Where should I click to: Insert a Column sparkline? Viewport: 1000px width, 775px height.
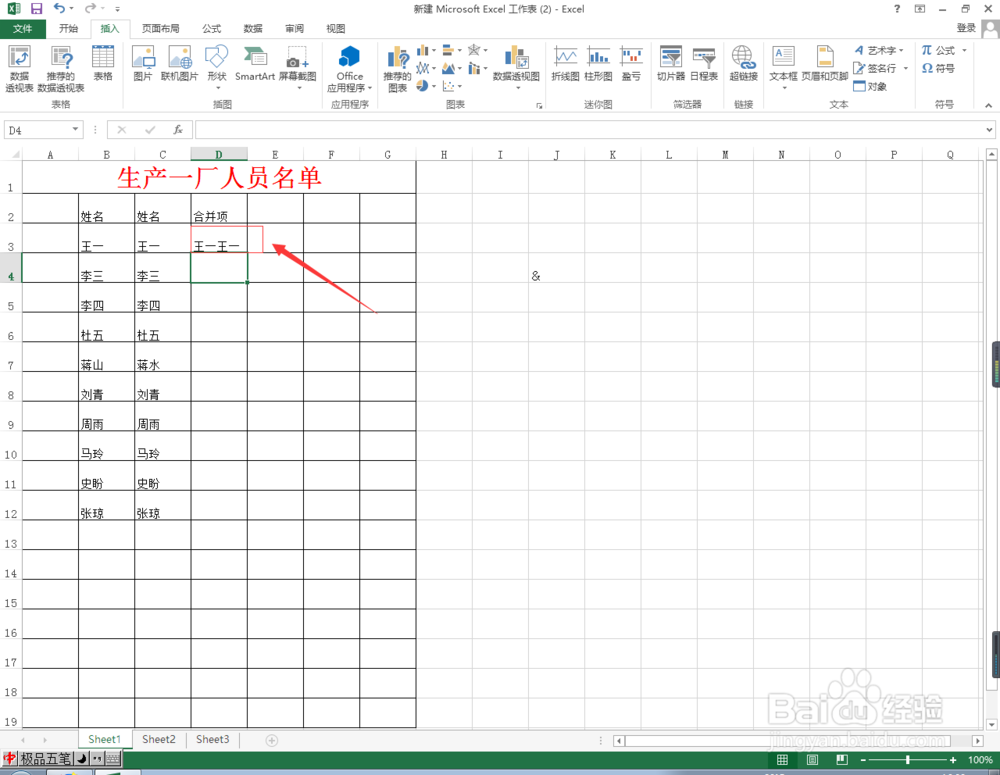point(598,63)
